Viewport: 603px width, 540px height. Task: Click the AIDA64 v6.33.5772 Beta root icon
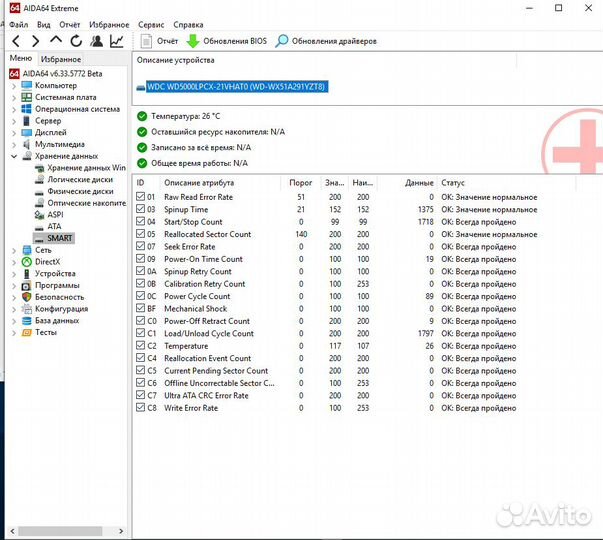[x=14, y=73]
